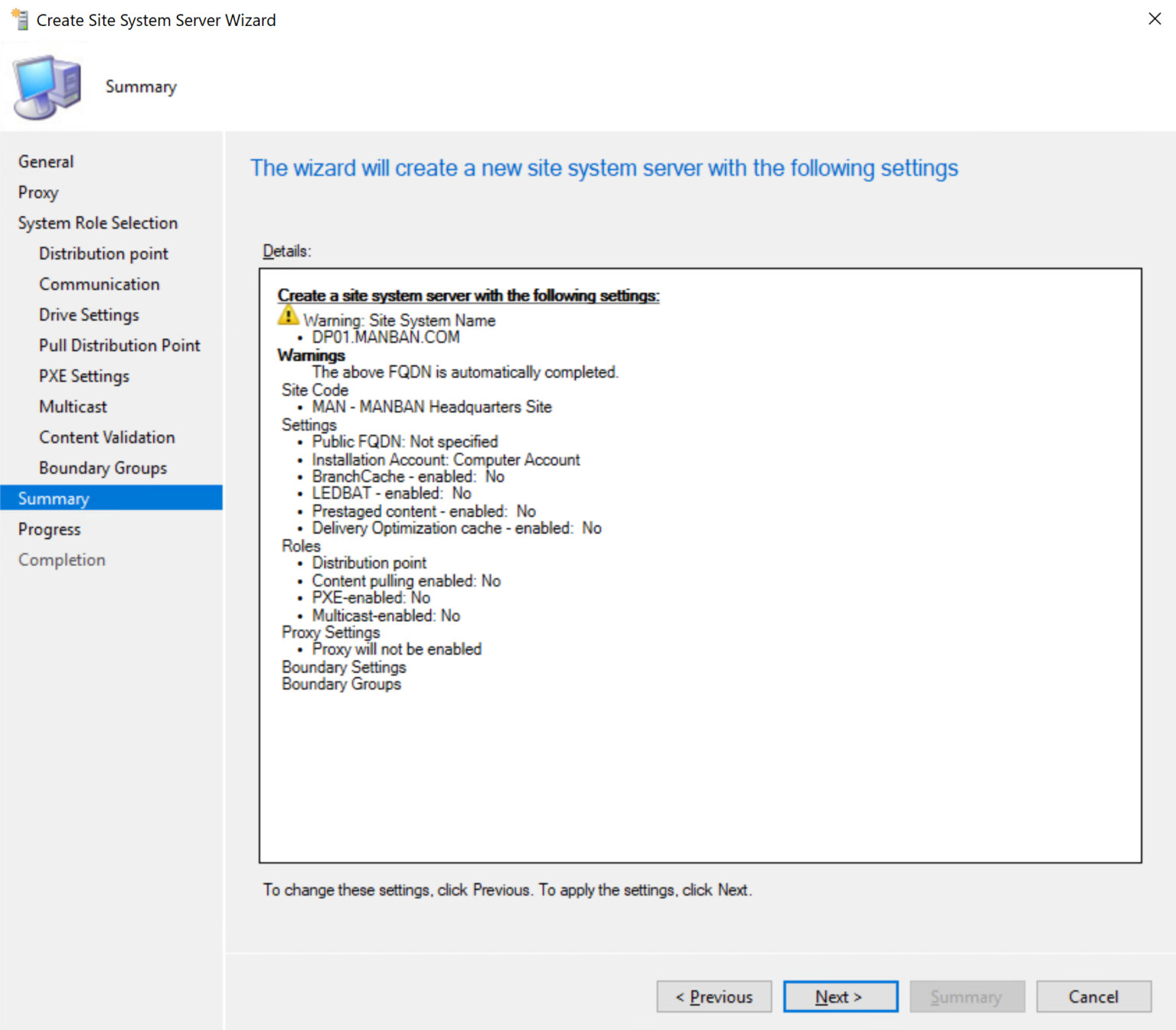Apply settings by clicking Next
This screenshot has height=1030, width=1176.
(840, 996)
